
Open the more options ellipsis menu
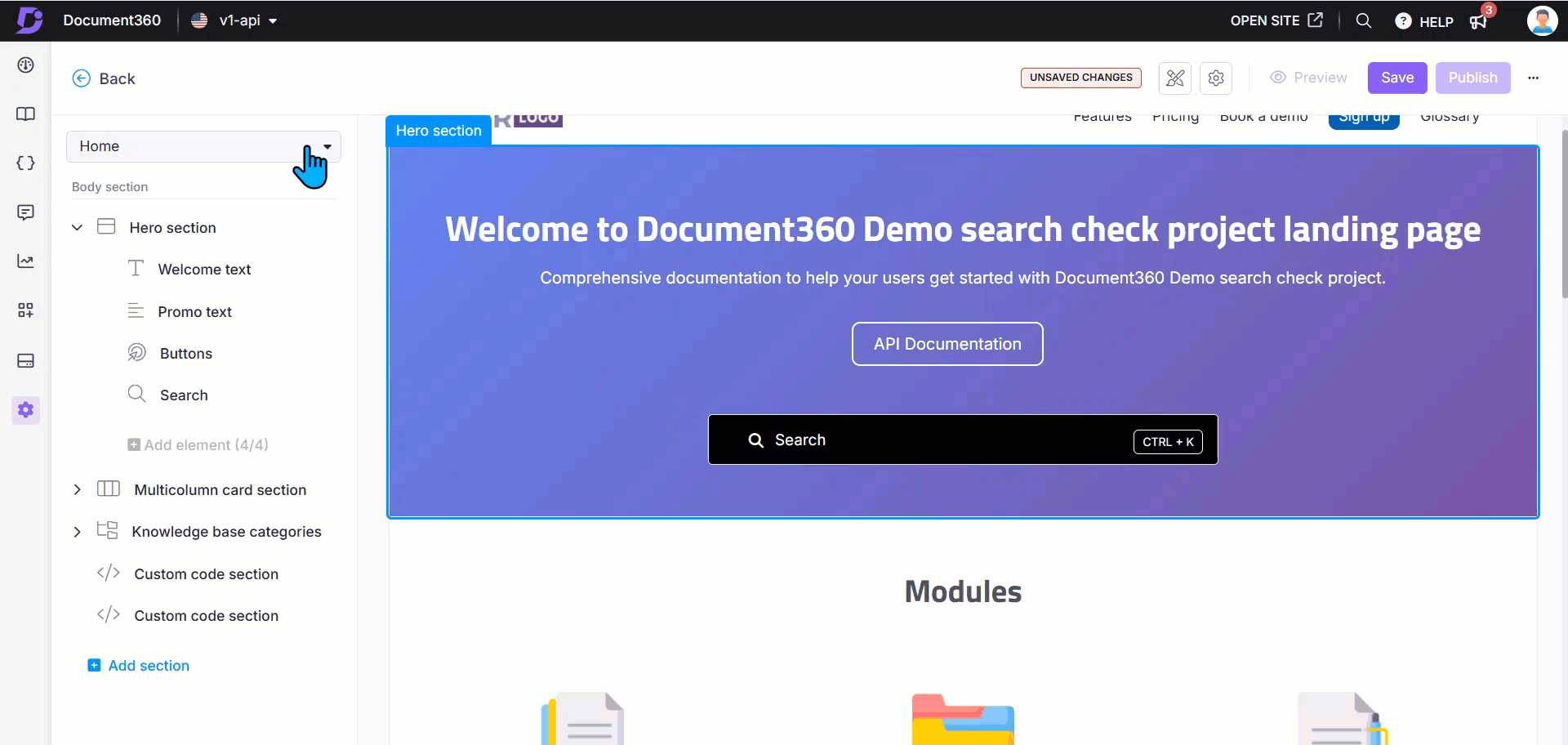(x=1533, y=78)
